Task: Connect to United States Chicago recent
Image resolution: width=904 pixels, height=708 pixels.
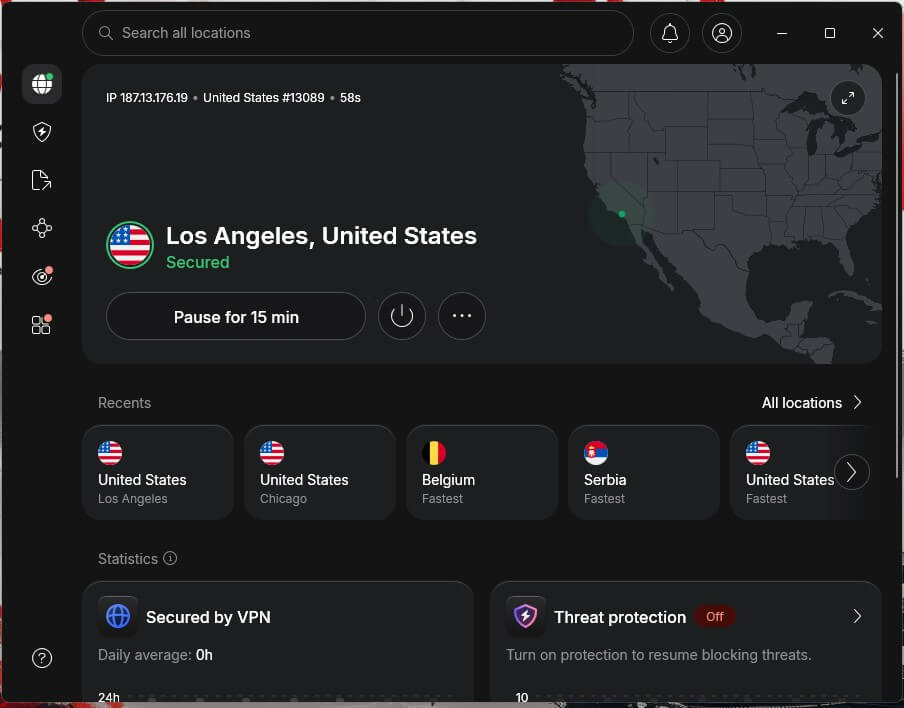Action: coord(320,472)
